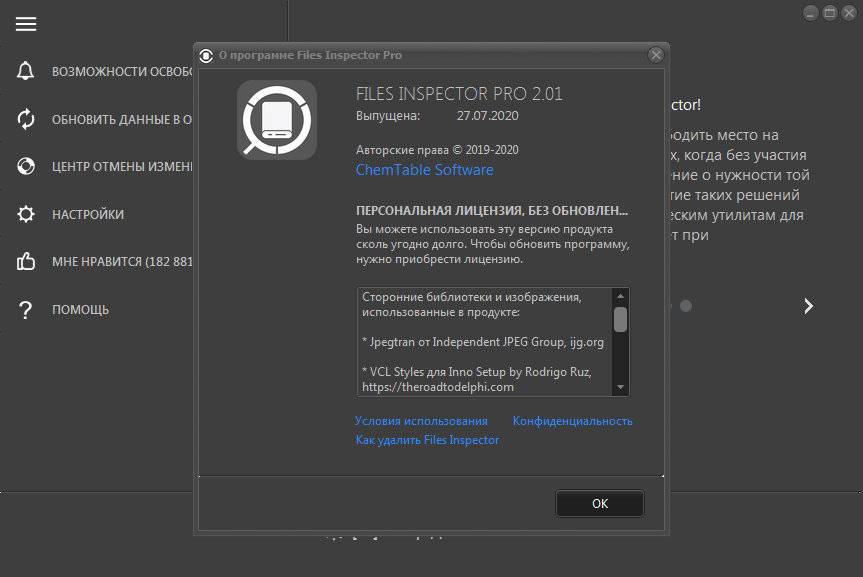
Task: Click the question mark help icon
Action: point(25,309)
